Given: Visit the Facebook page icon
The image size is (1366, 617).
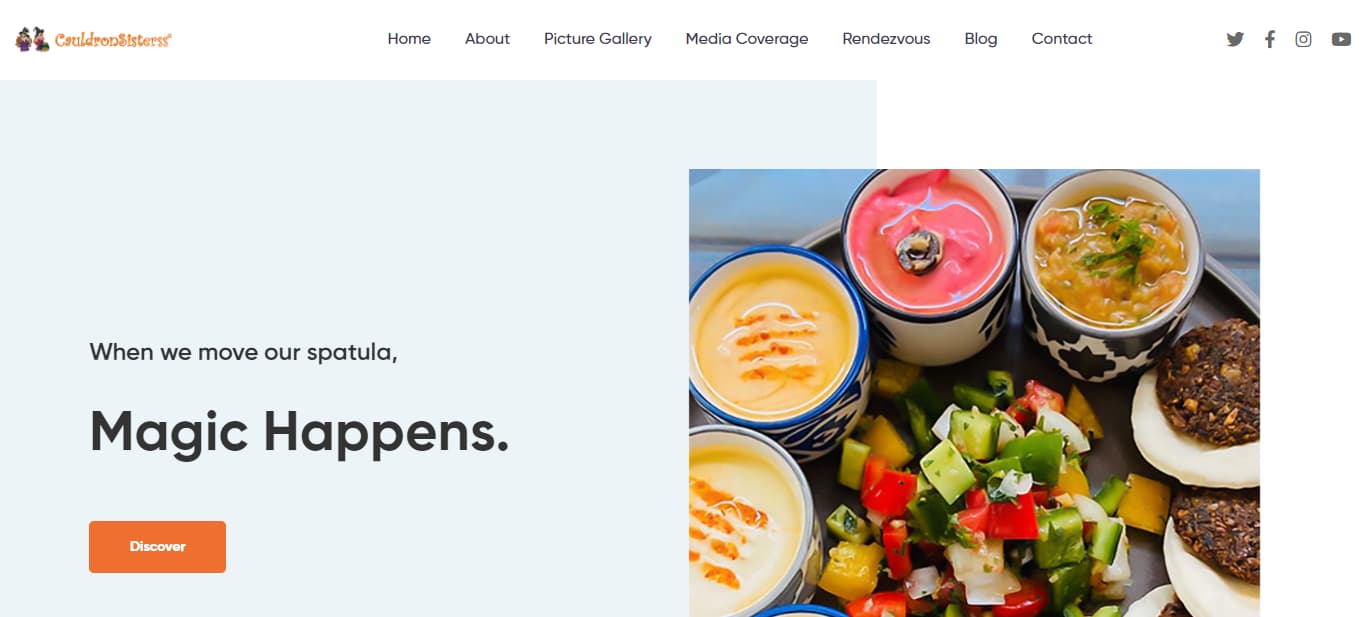Looking at the screenshot, I should coord(1269,39).
